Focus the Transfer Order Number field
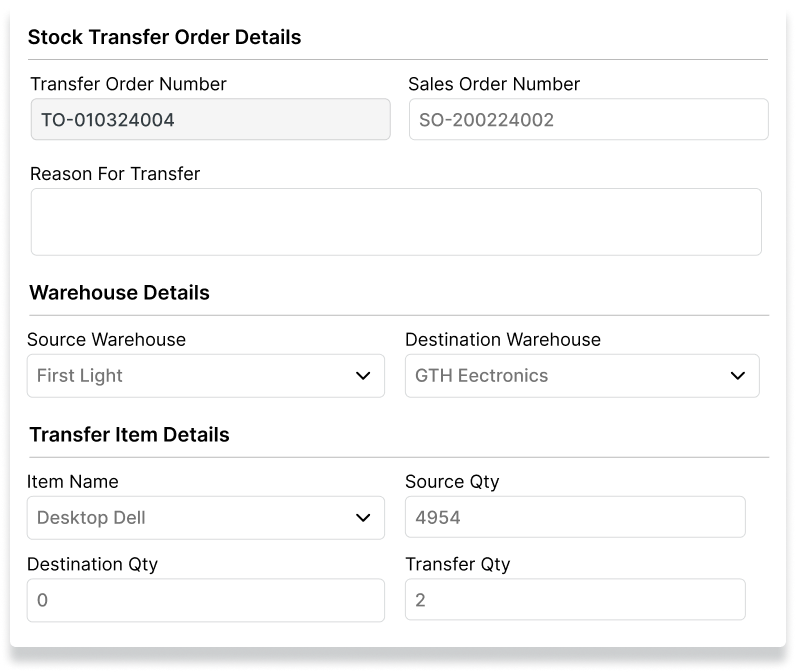This screenshot has width=796, height=672. tap(210, 120)
